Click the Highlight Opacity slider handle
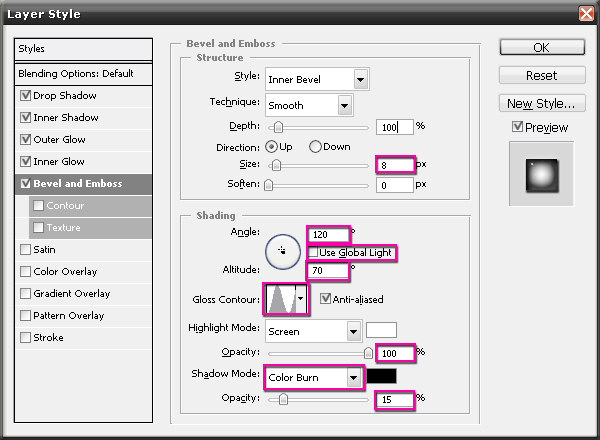Viewport: 600px width, 440px height. tap(368, 353)
